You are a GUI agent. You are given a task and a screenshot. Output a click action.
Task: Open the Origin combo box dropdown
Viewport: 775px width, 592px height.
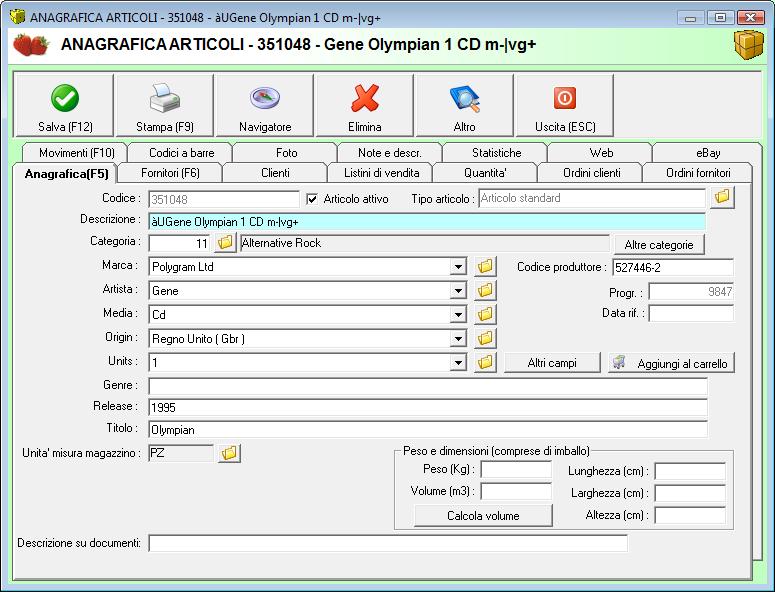click(458, 339)
